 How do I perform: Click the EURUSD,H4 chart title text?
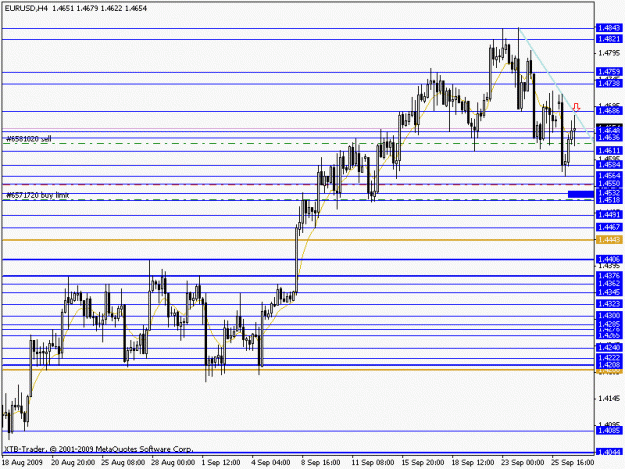coord(76,8)
